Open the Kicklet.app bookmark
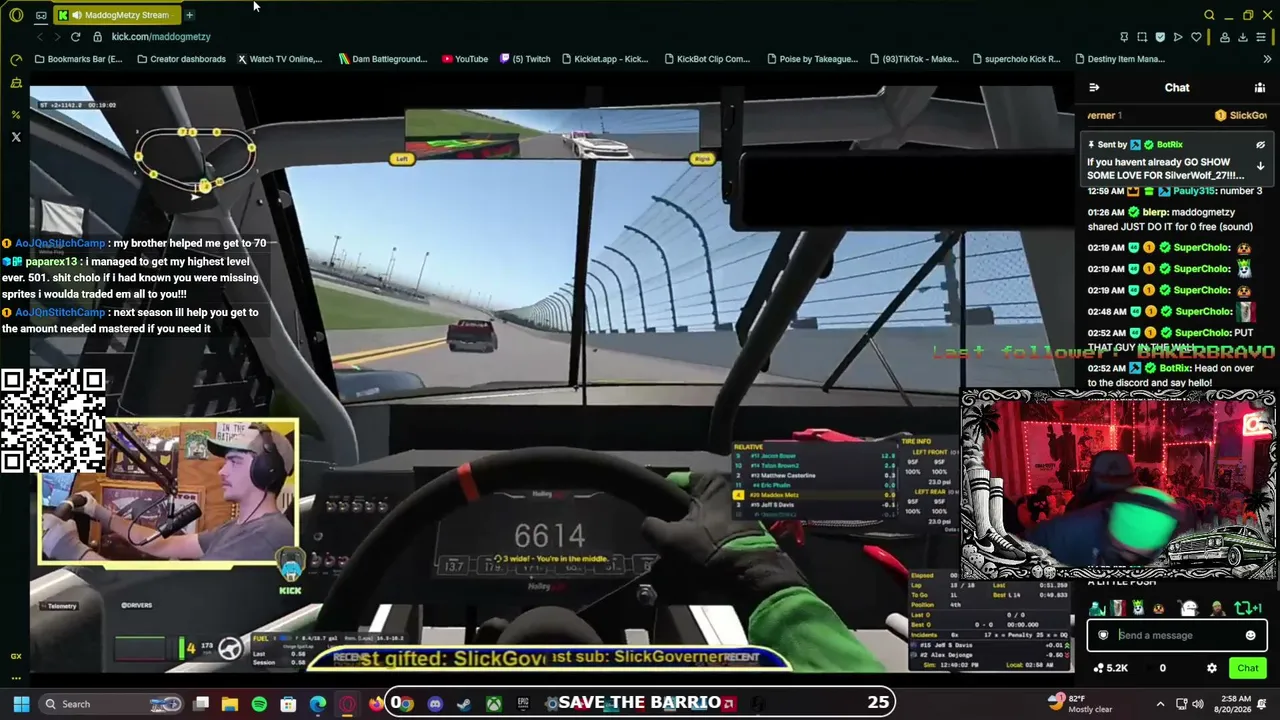 605,59
